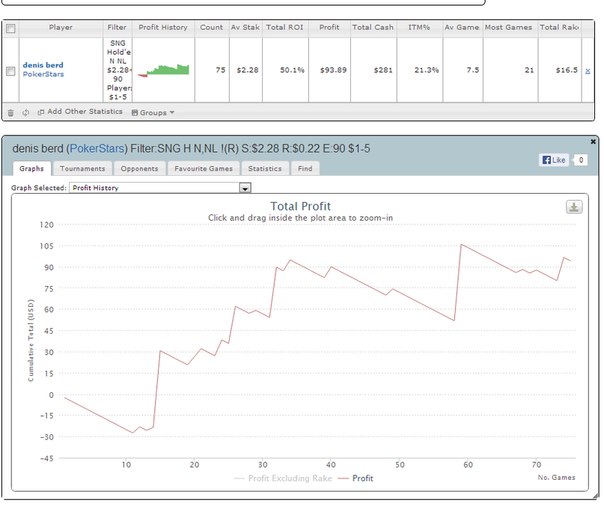Sort by the Total ROI column header
This screenshot has width=604, height=506.
click(285, 28)
